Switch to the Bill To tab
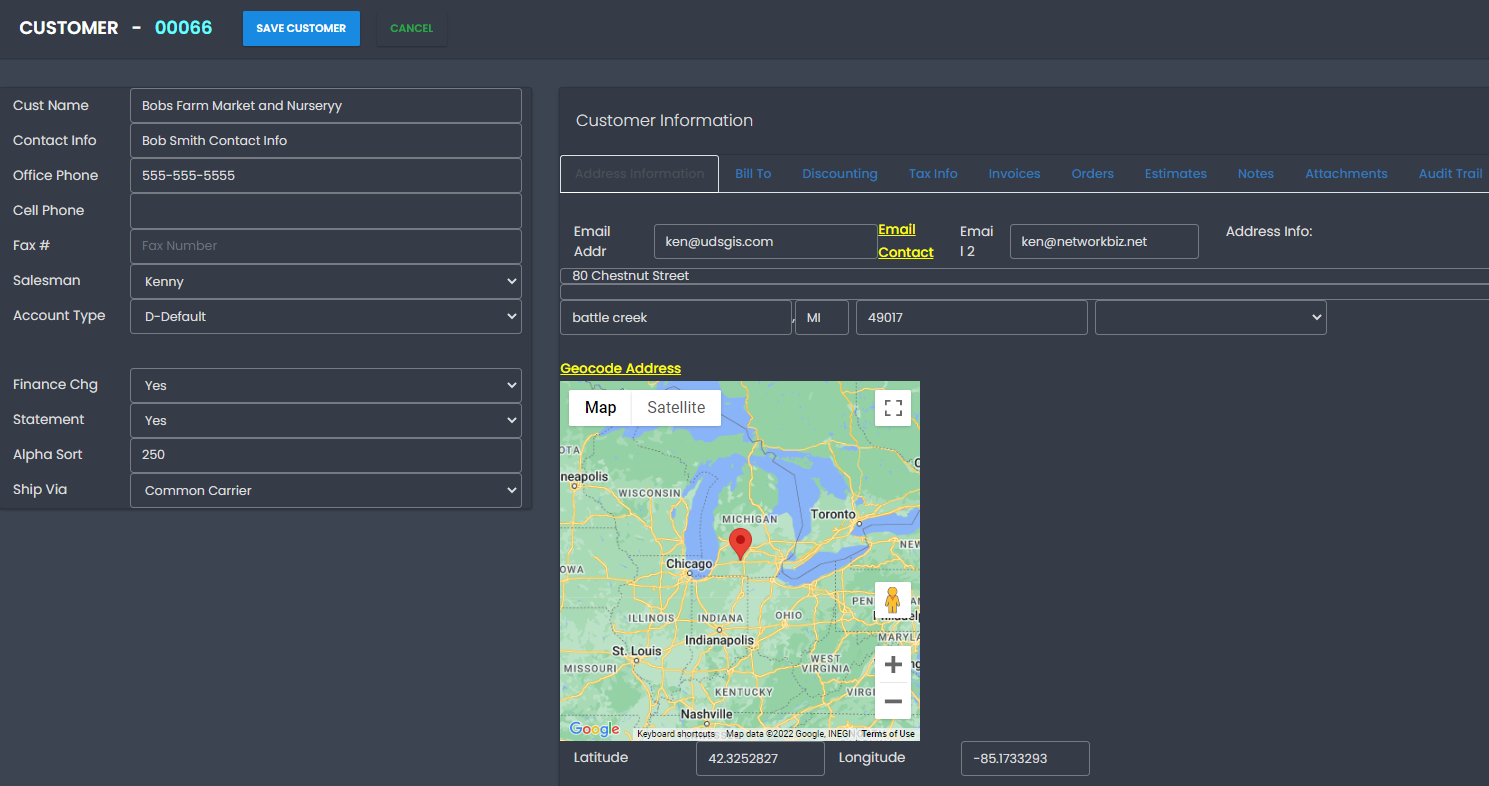The height and width of the screenshot is (786, 1489). pyautogui.click(x=753, y=173)
